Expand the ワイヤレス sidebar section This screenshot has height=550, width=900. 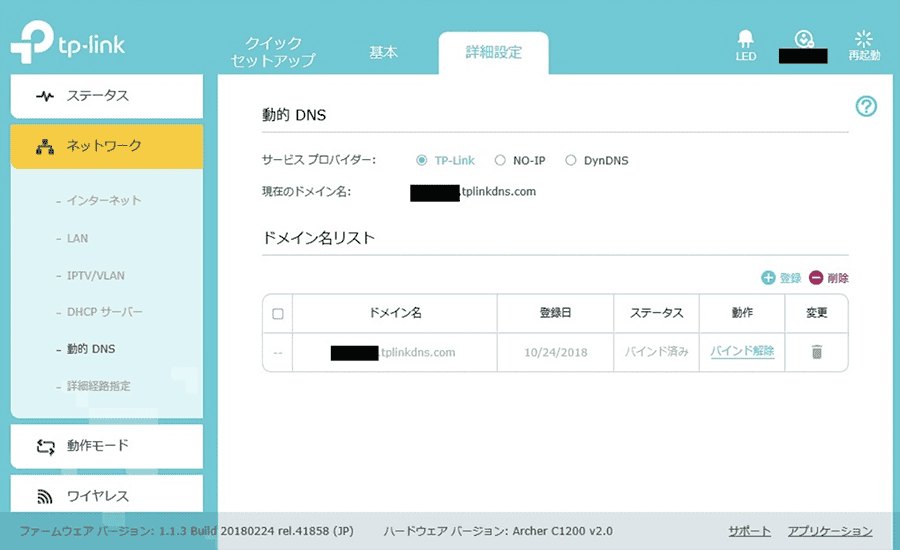[107, 495]
